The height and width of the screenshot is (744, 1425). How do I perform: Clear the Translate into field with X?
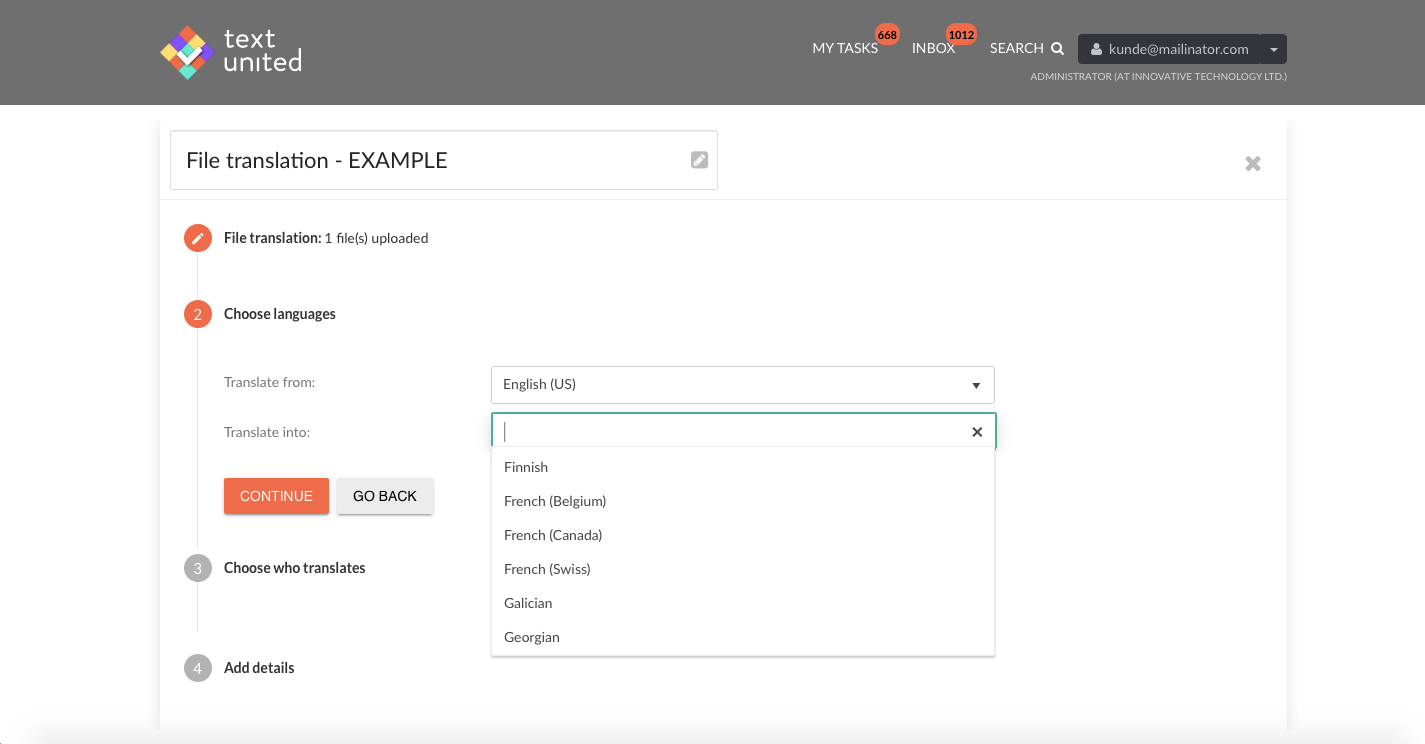[977, 432]
